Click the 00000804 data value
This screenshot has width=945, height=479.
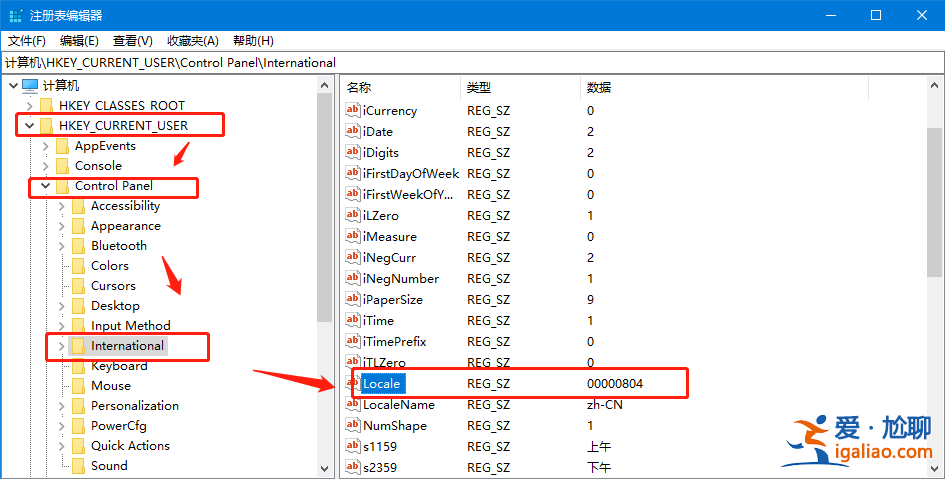615,384
